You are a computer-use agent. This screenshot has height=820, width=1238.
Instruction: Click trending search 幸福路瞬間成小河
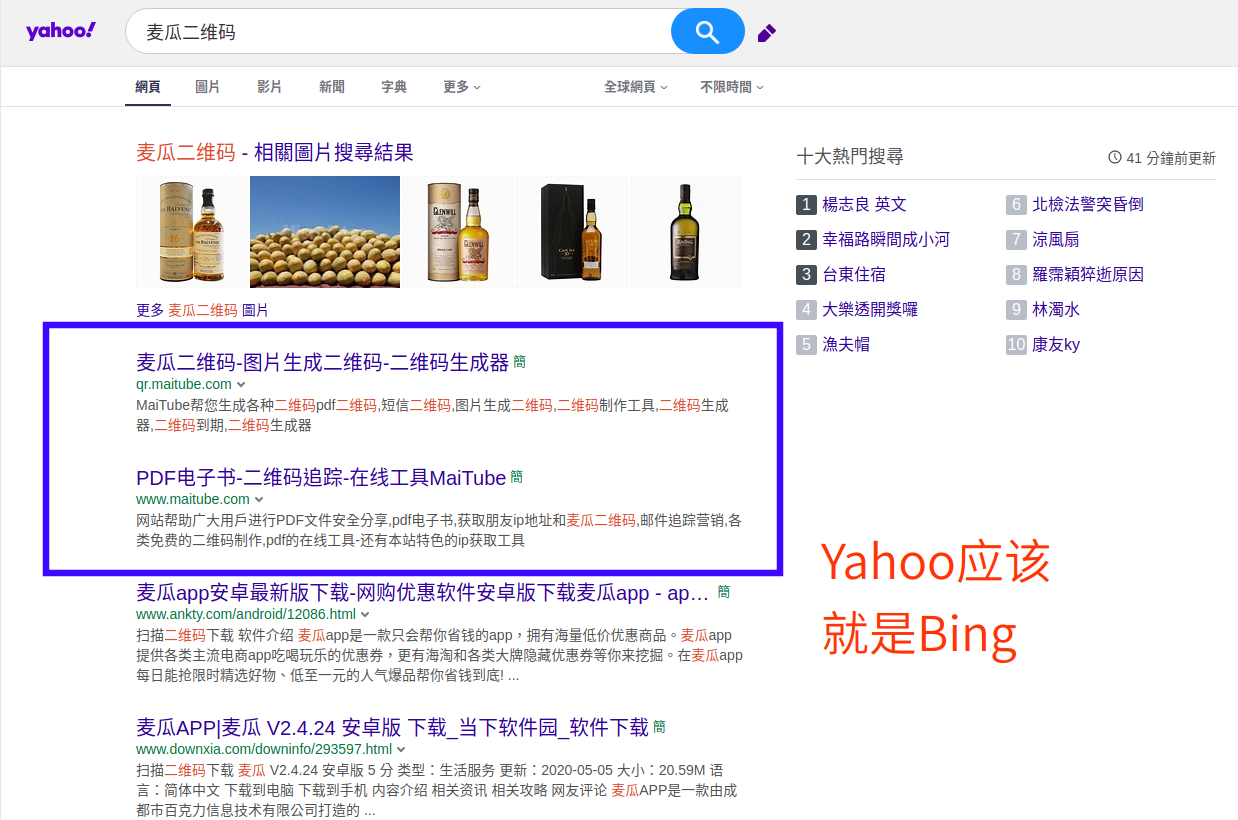pyautogui.click(x=886, y=240)
